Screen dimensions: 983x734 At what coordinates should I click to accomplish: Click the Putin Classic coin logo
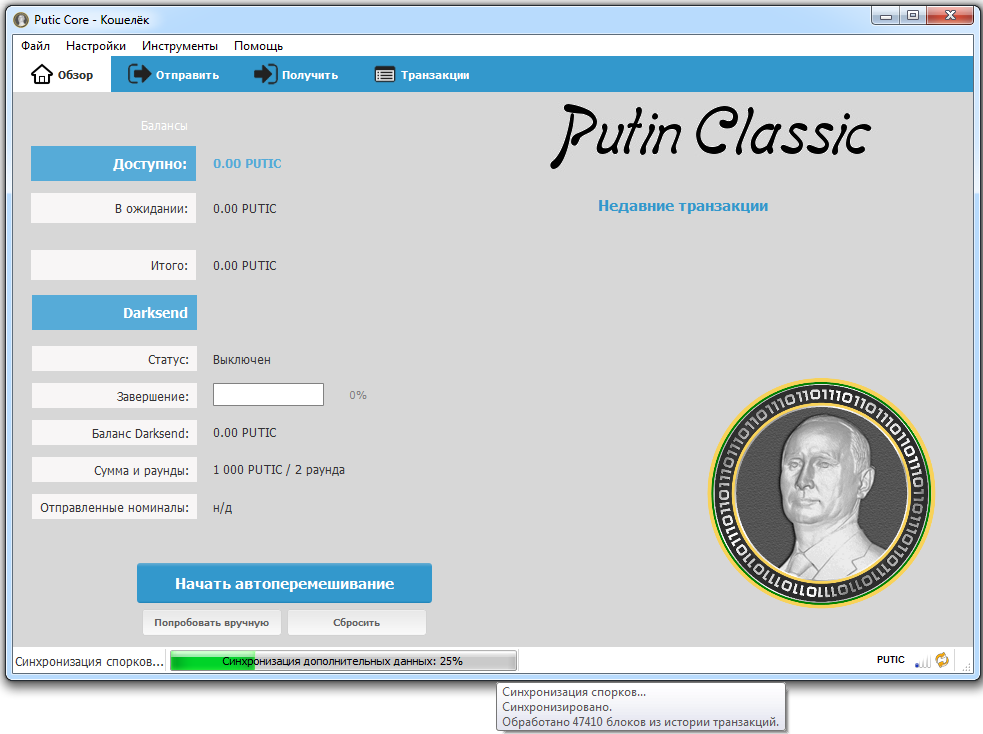(820, 491)
